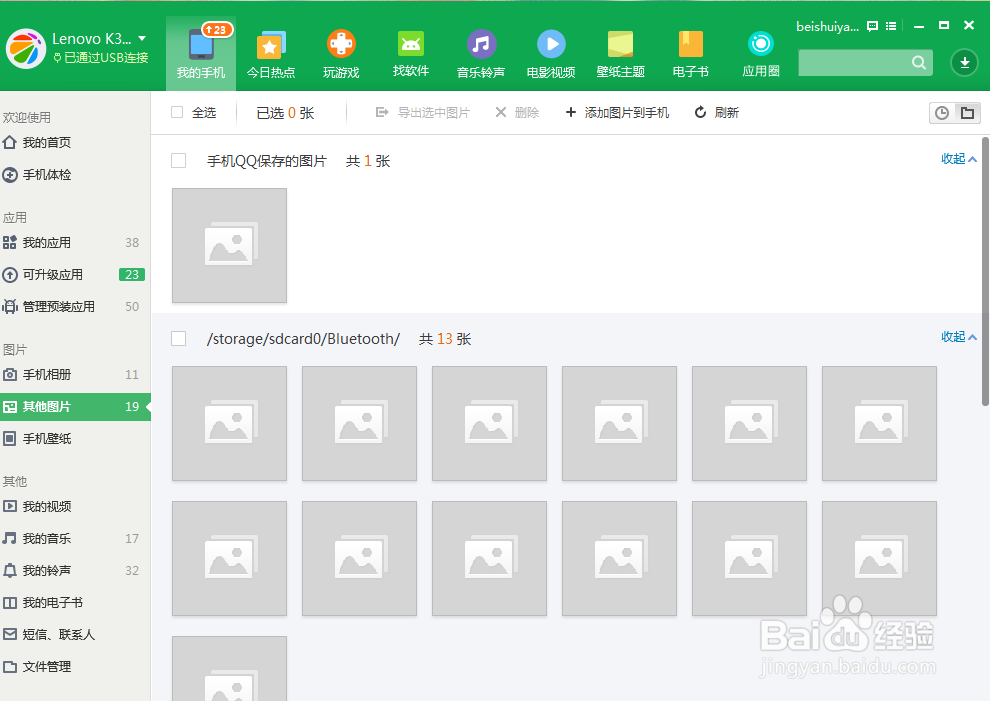Open the 电影视频 tab

click(551, 54)
